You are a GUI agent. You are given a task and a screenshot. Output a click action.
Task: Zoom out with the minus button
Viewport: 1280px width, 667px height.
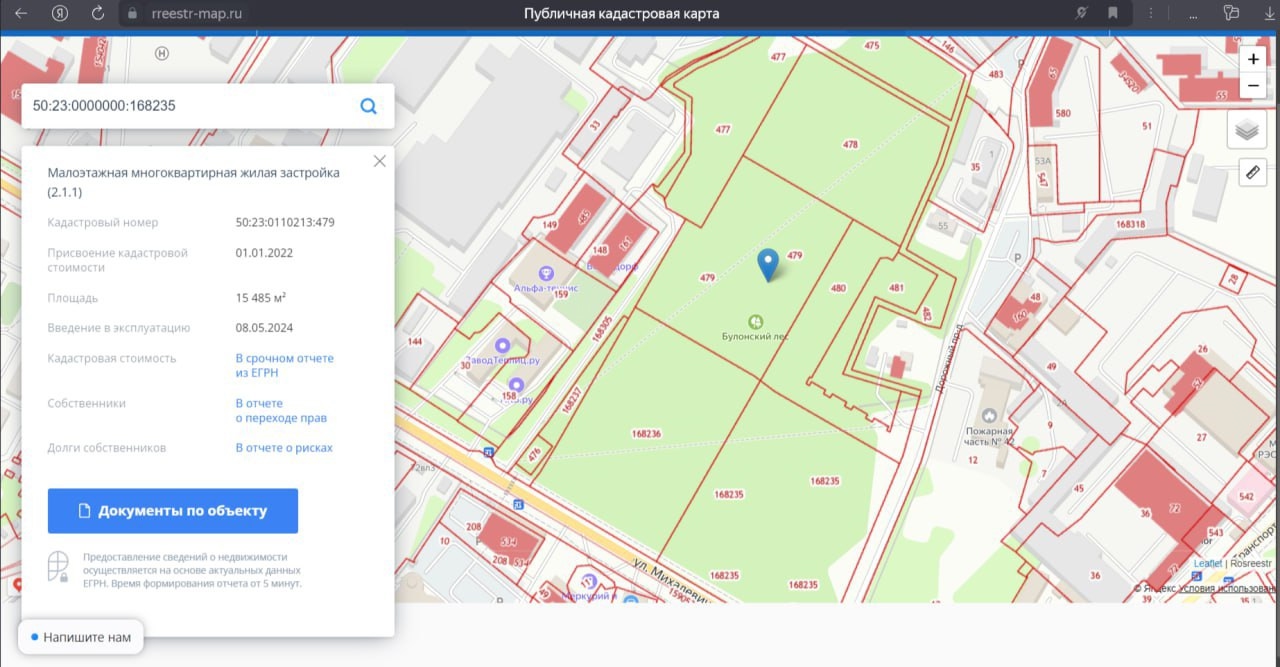(x=1253, y=86)
